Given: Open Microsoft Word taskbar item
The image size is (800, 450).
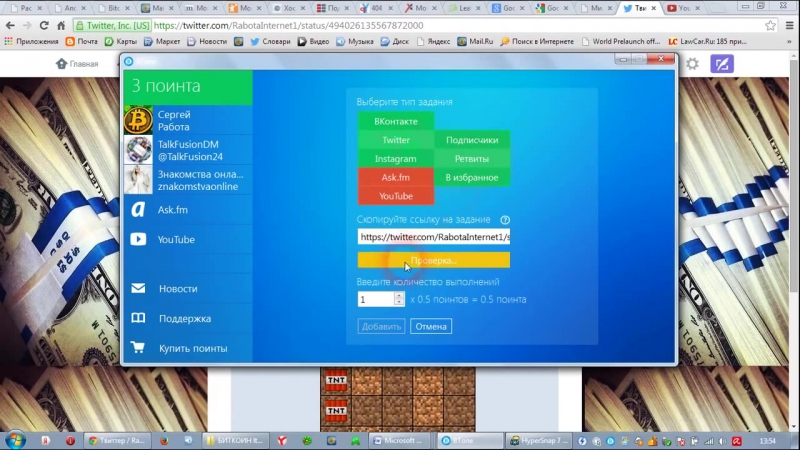Looking at the screenshot, I should click(x=402, y=440).
